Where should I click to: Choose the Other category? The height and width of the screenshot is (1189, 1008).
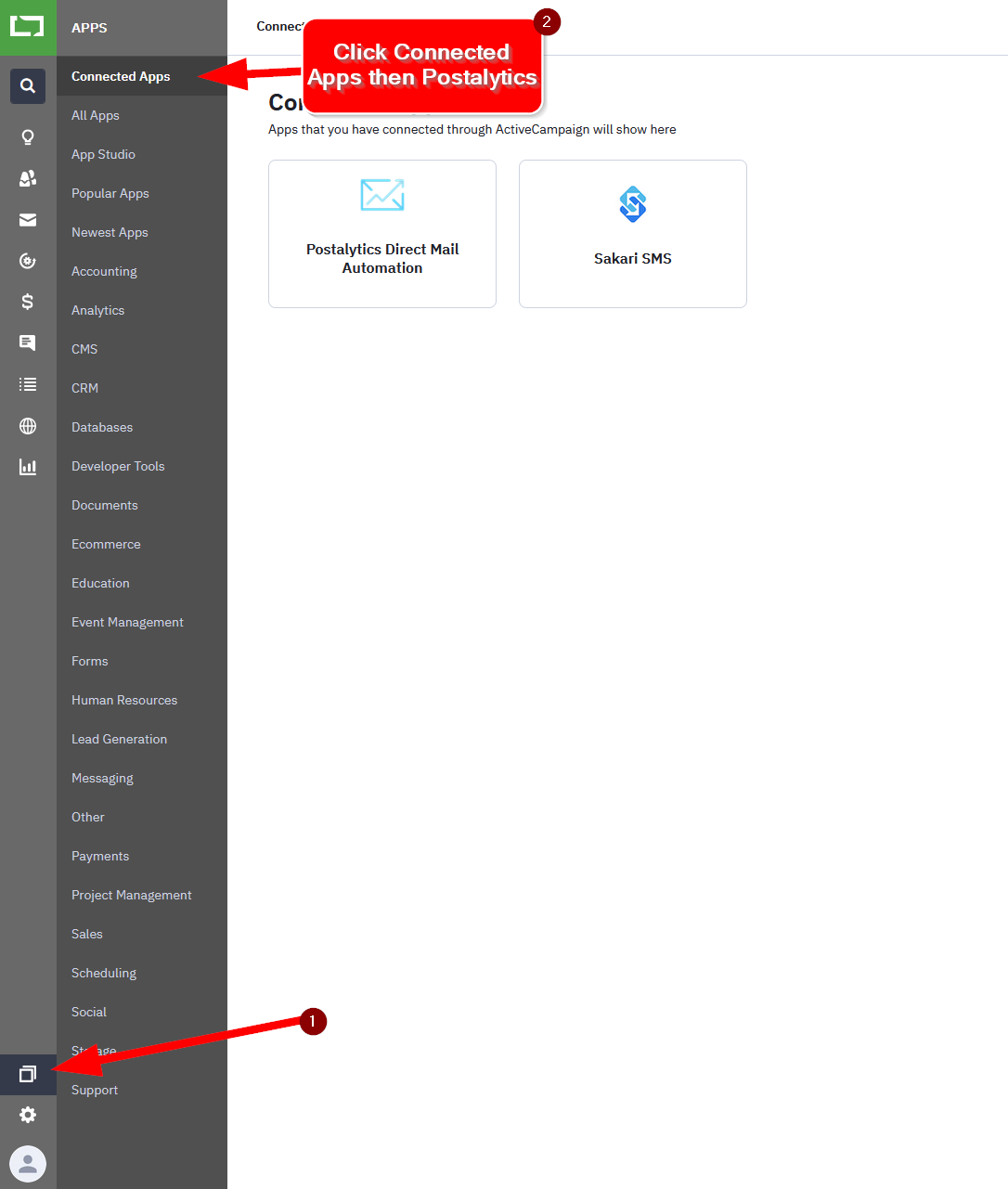point(142,817)
